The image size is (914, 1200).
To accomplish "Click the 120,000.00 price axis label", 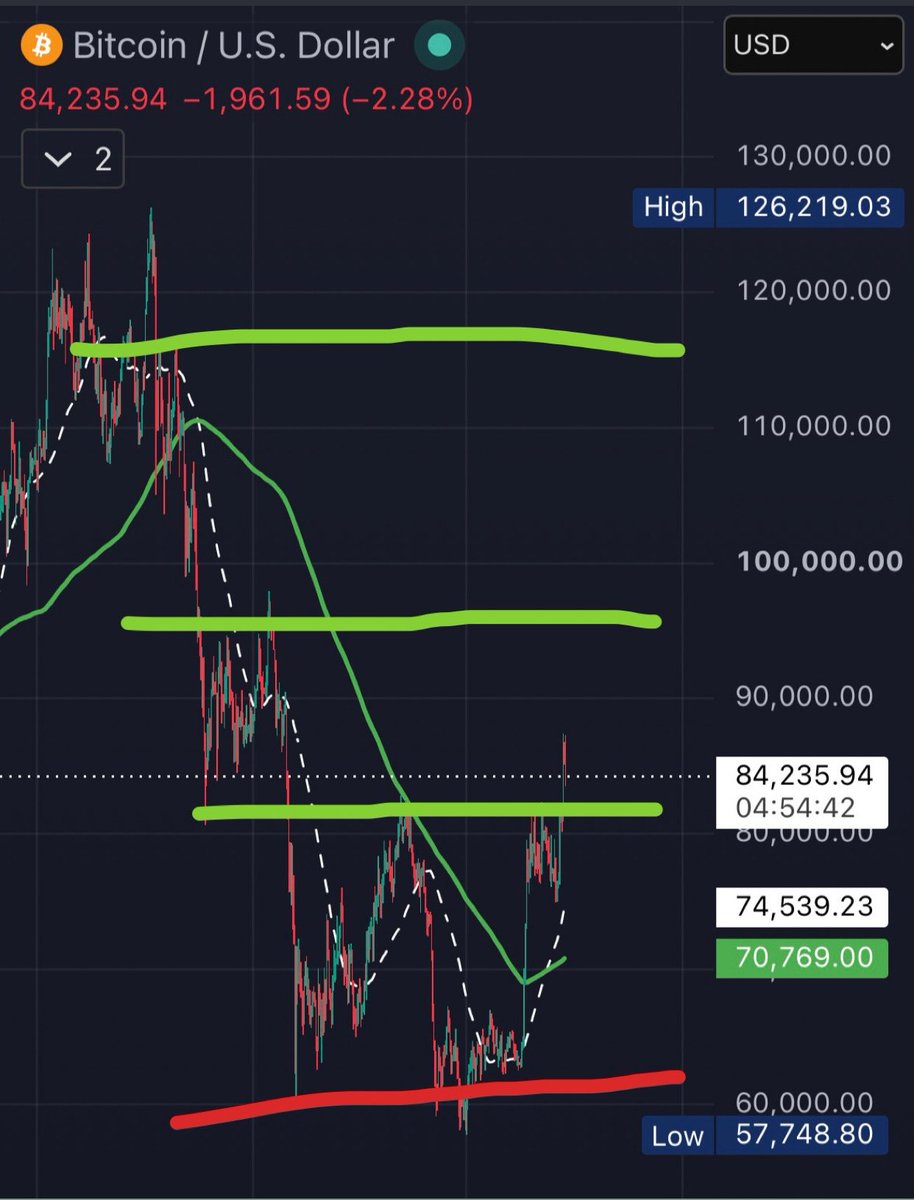I will [x=813, y=290].
